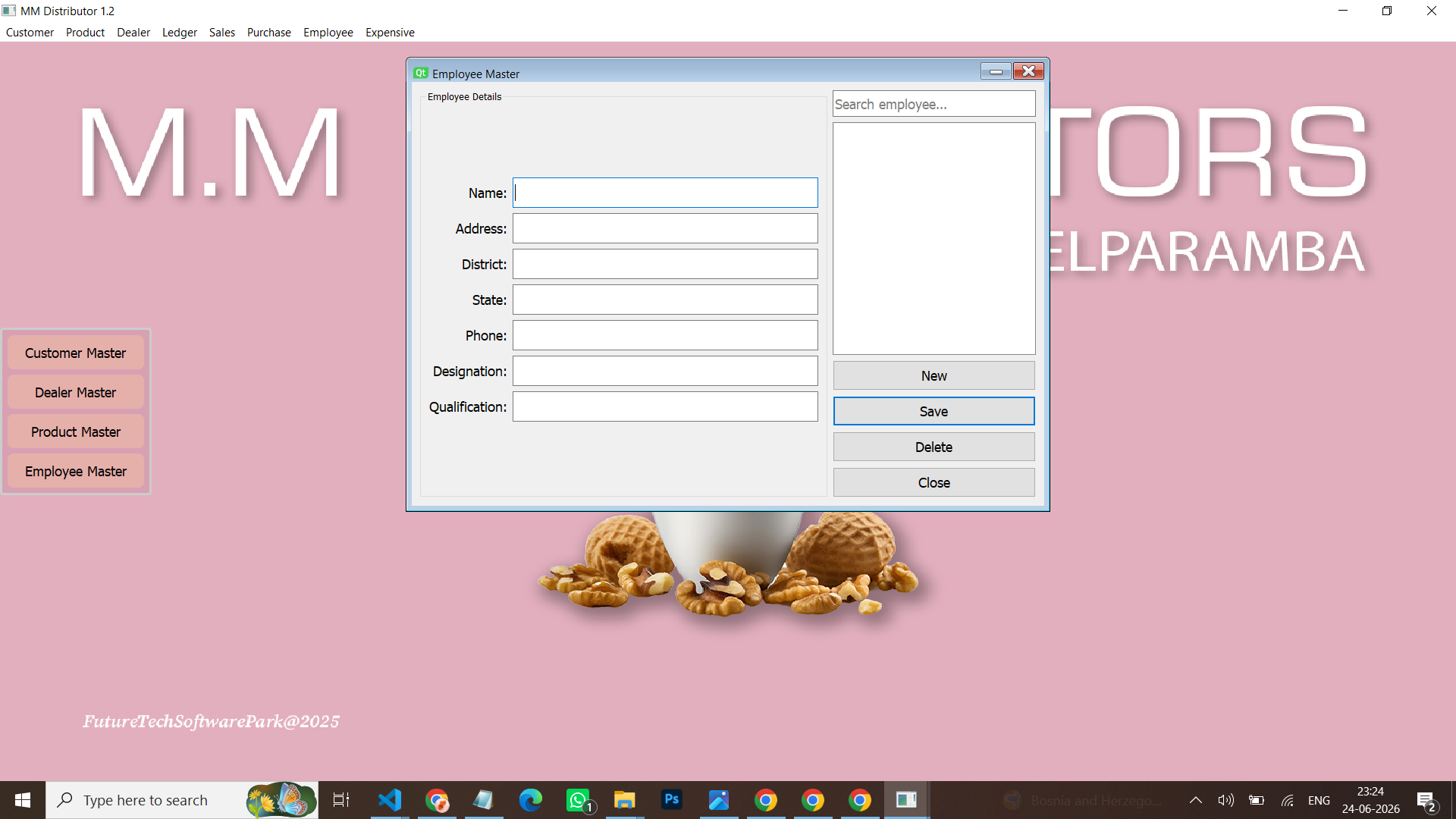Open Visual Studio Code from the taskbar
This screenshot has width=1456, height=819.
click(x=390, y=800)
